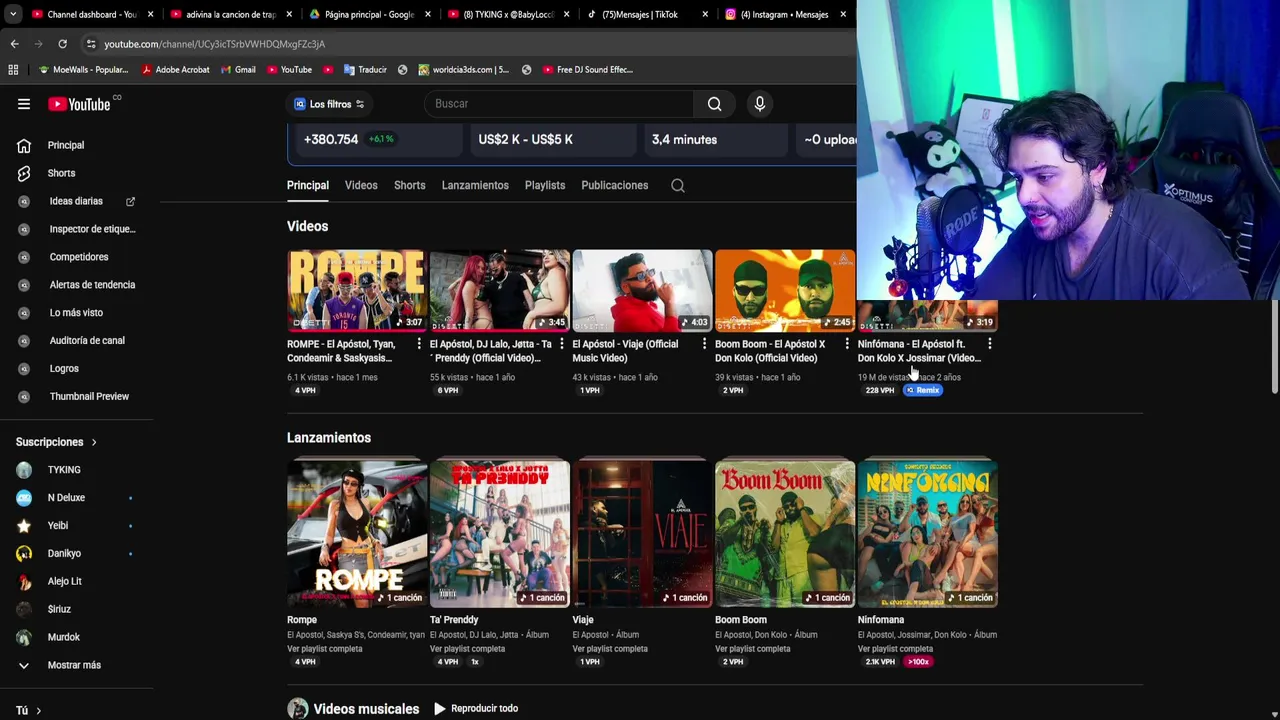
Task: Open Ninfomana release album cover
Action: 928,533
